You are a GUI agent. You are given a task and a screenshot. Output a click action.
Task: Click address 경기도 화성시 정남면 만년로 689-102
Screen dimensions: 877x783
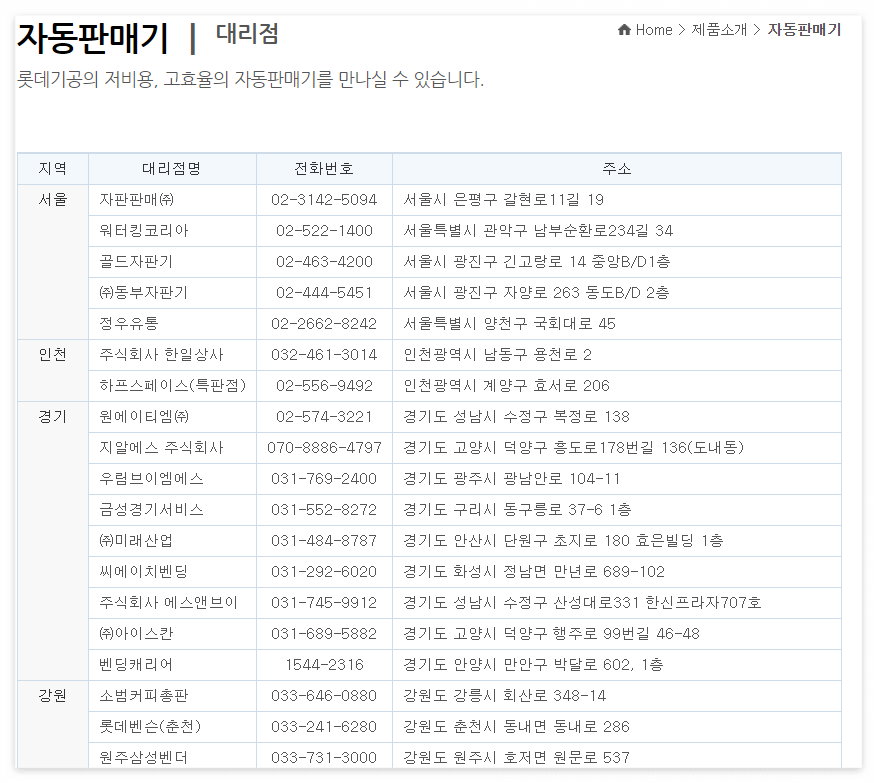(534, 572)
